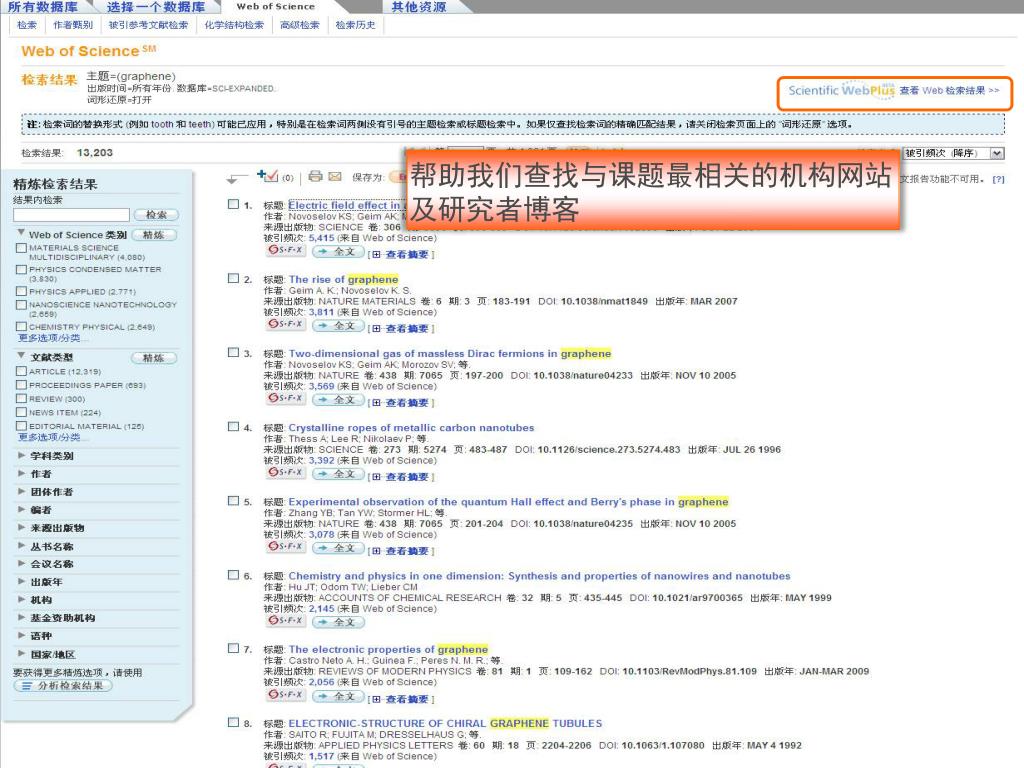Open 被引参考文献检索 sub-tab

(x=148, y=25)
